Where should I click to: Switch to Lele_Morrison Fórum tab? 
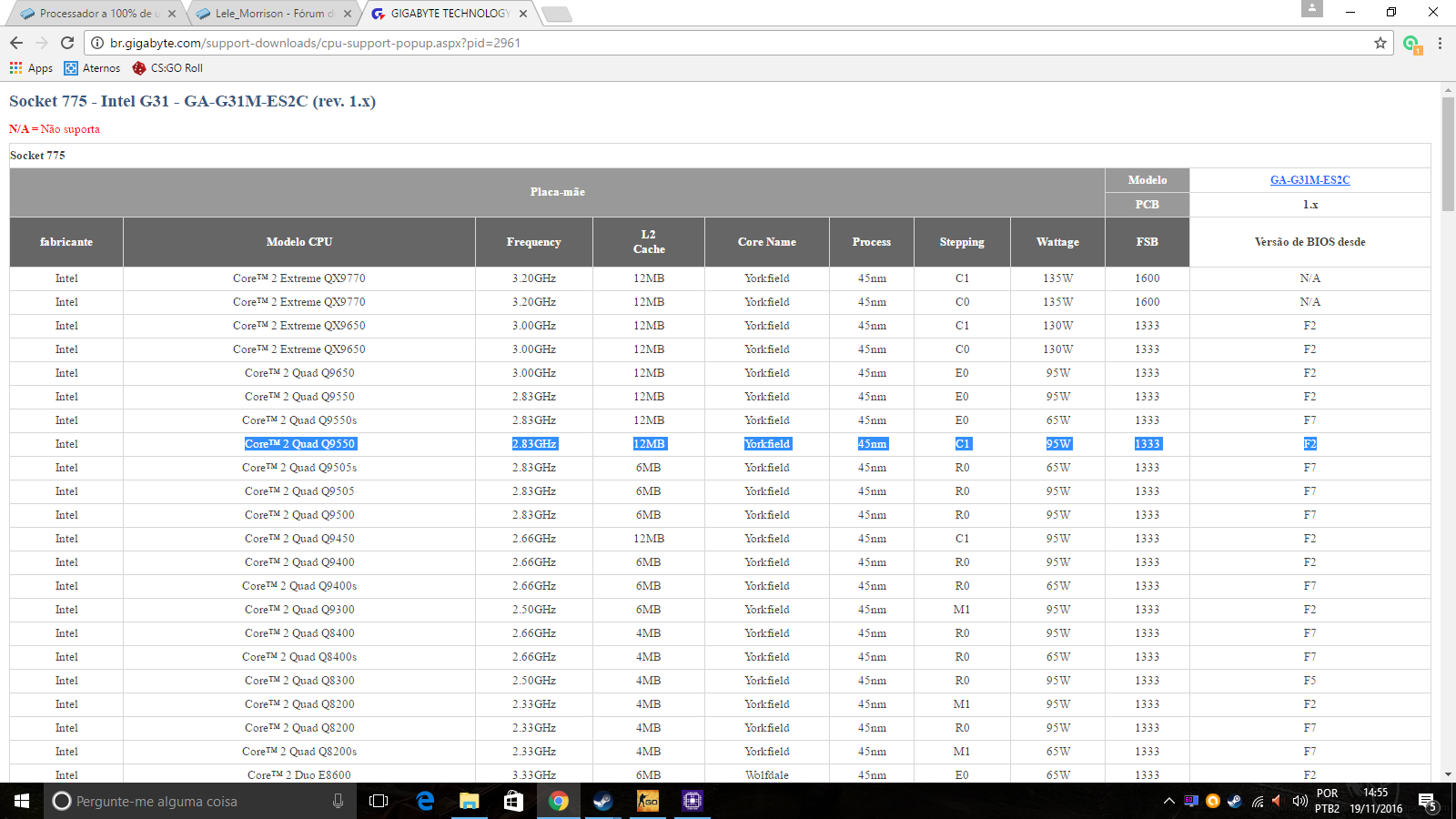click(x=271, y=14)
